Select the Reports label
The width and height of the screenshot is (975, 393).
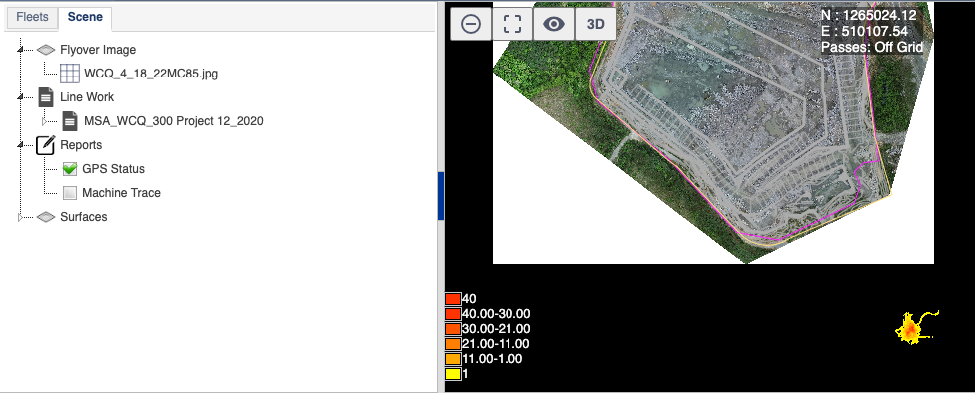point(81,145)
